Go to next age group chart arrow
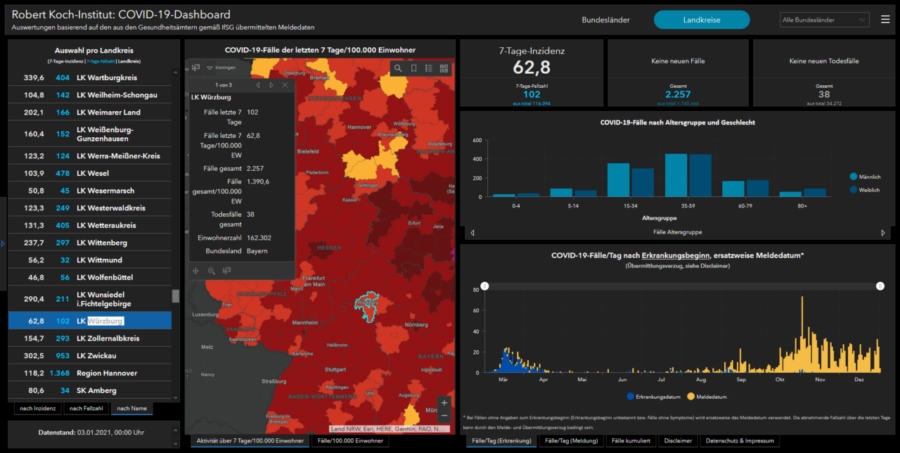Image resolution: width=900 pixels, height=453 pixels. point(884,232)
